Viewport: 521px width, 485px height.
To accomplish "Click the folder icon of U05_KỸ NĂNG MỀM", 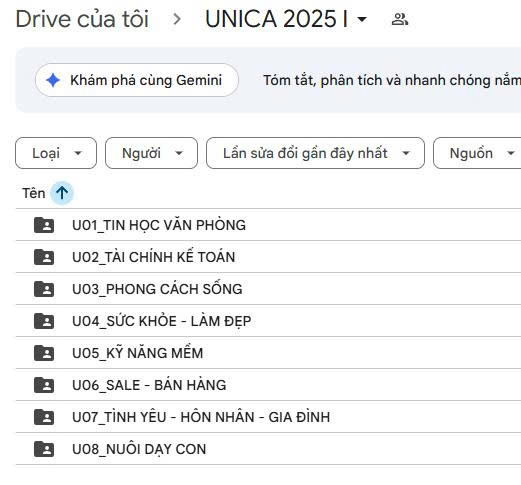I will tap(44, 353).
